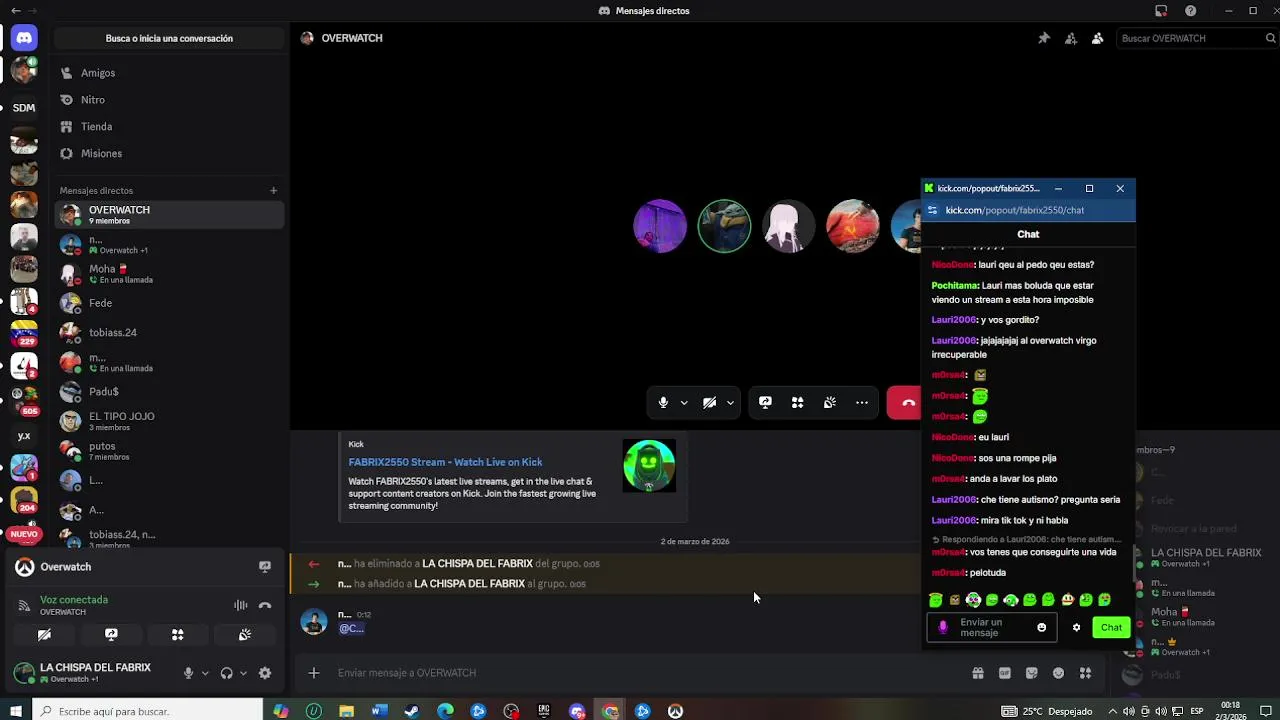The image size is (1280, 720).
Task: Click the Kick popout address bar URL
Action: pos(1014,210)
